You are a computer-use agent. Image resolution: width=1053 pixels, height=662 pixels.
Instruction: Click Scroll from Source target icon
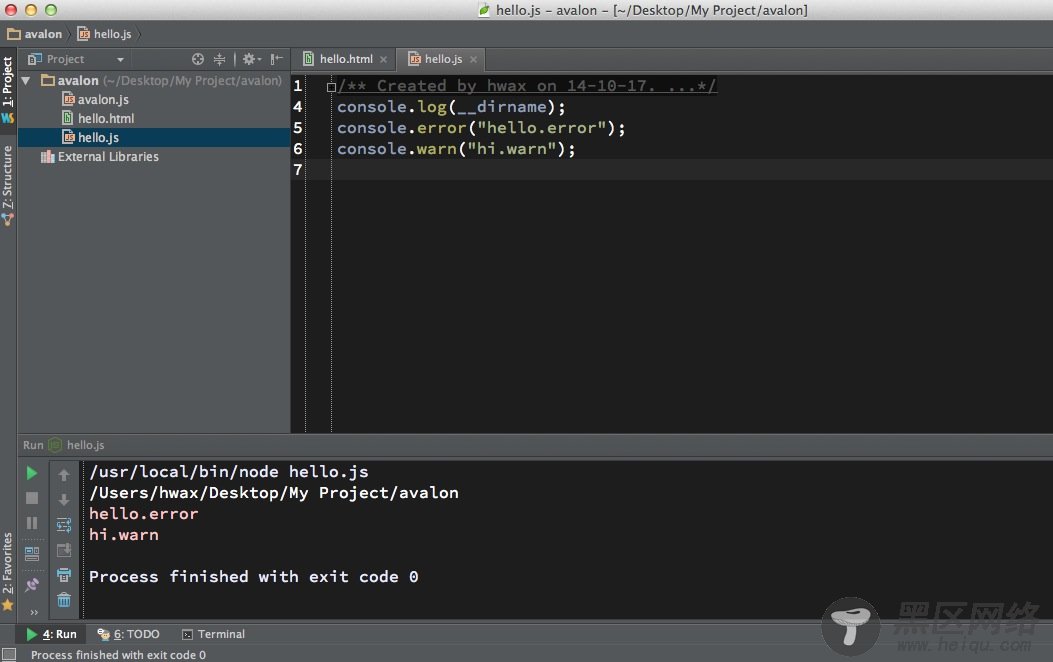[x=197, y=59]
